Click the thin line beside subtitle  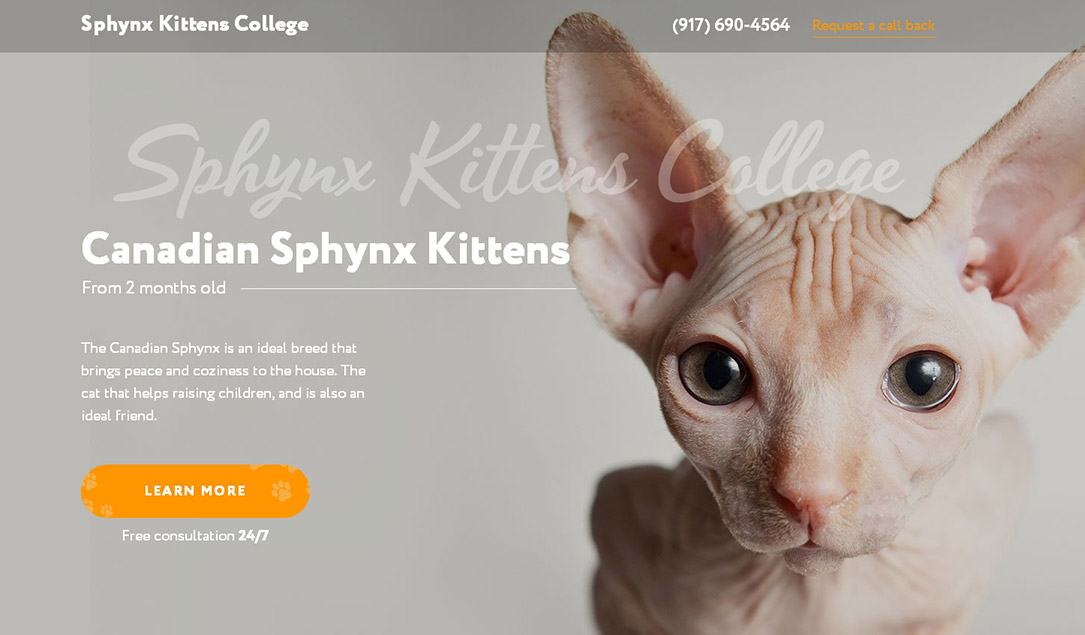(x=408, y=288)
